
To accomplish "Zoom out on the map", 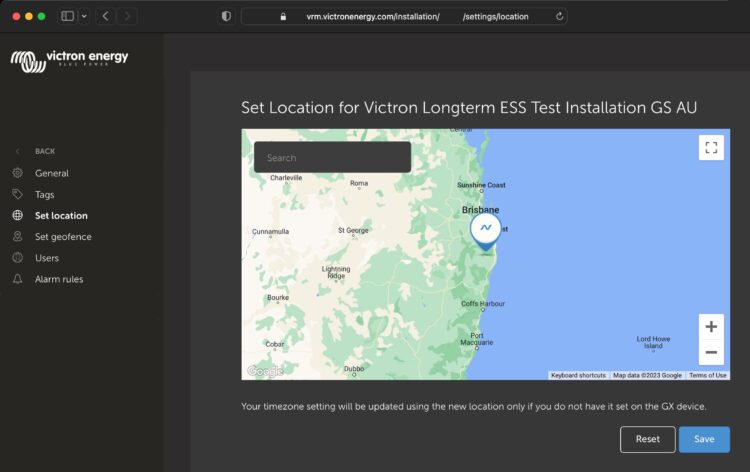I will coord(711,352).
